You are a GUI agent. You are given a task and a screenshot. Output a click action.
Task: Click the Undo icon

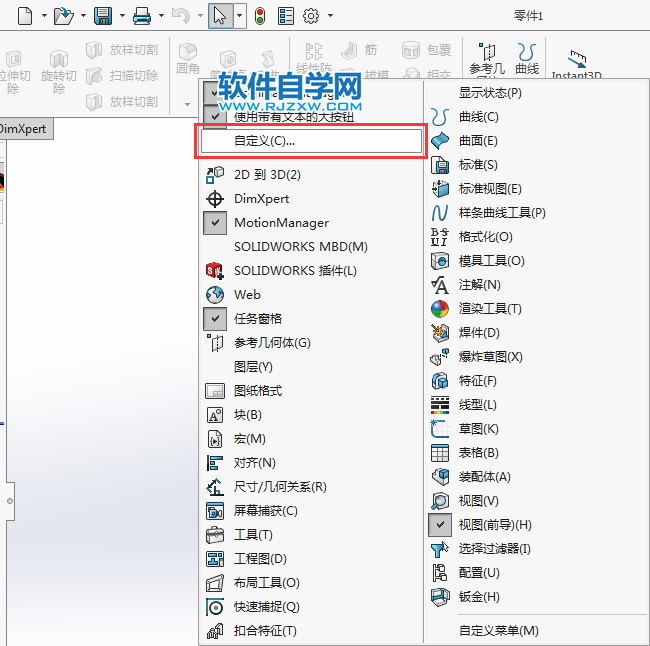coord(181,16)
